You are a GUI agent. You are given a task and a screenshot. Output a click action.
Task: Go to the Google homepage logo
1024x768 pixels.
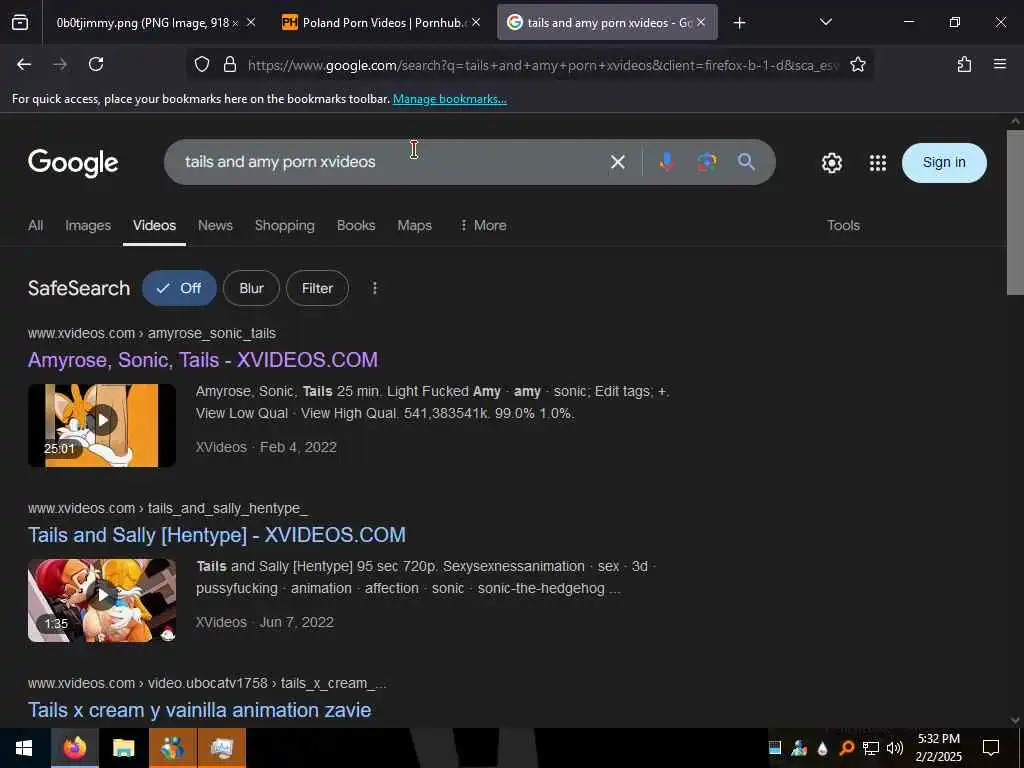(73, 163)
